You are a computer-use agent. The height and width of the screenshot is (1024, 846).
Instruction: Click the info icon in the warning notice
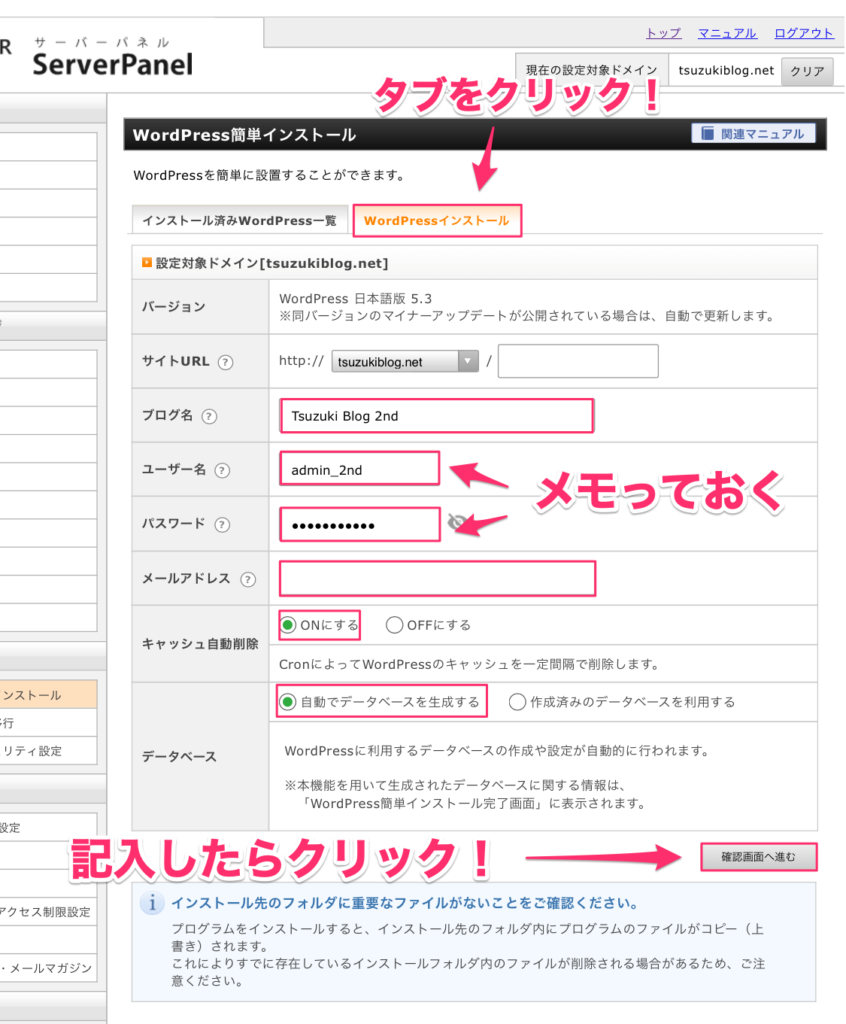point(152,903)
